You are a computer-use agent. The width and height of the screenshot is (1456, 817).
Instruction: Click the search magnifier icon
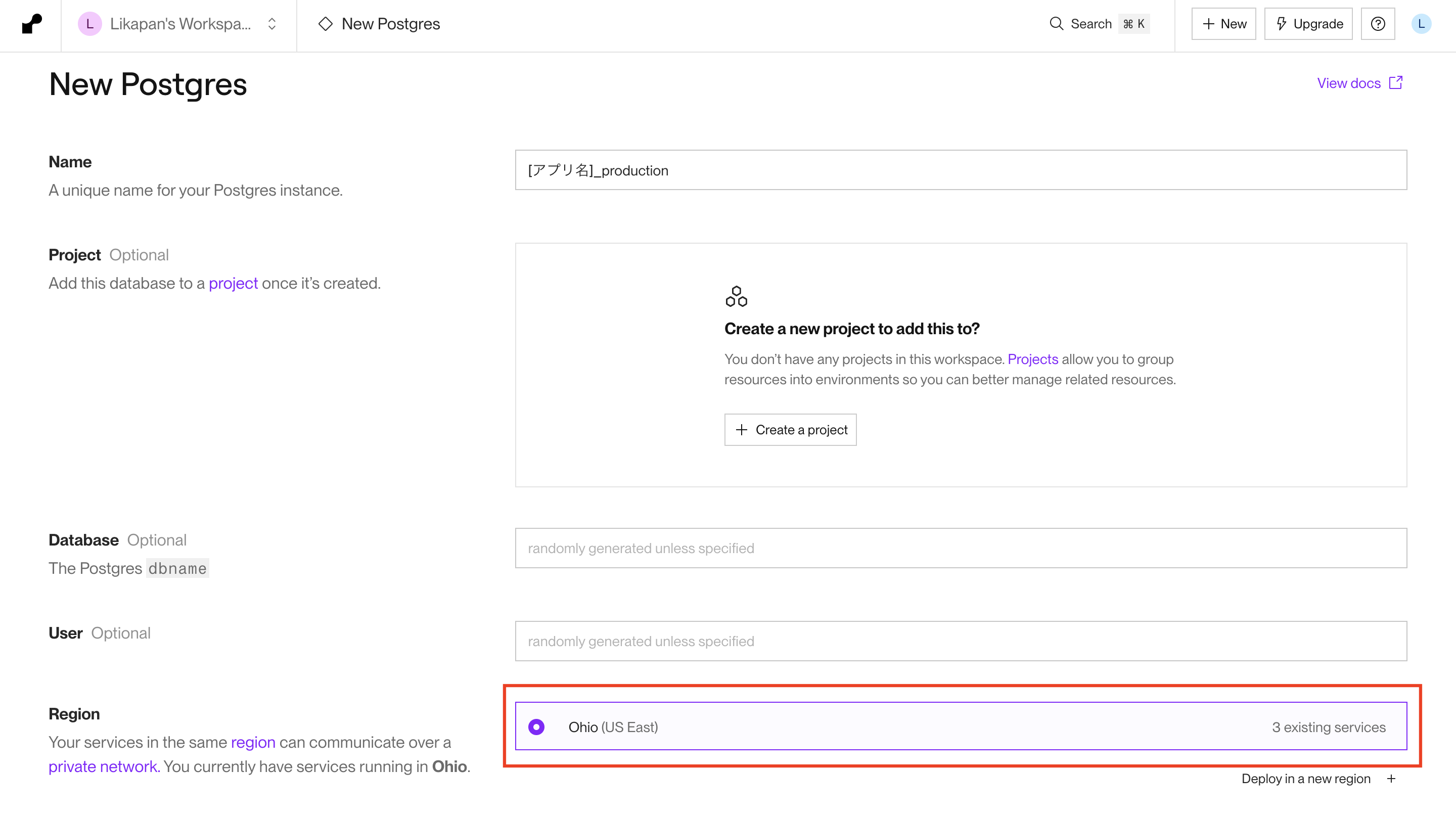pos(1056,24)
